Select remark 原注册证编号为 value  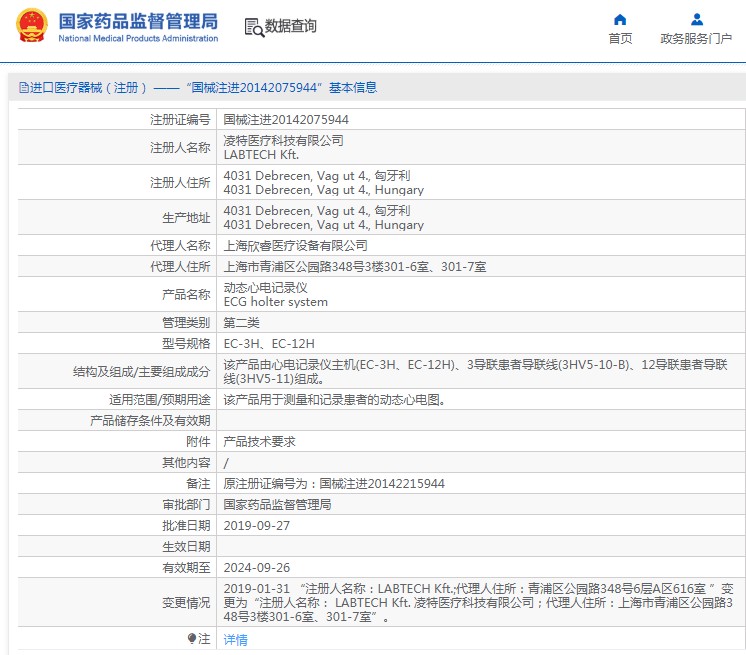[x=334, y=483]
